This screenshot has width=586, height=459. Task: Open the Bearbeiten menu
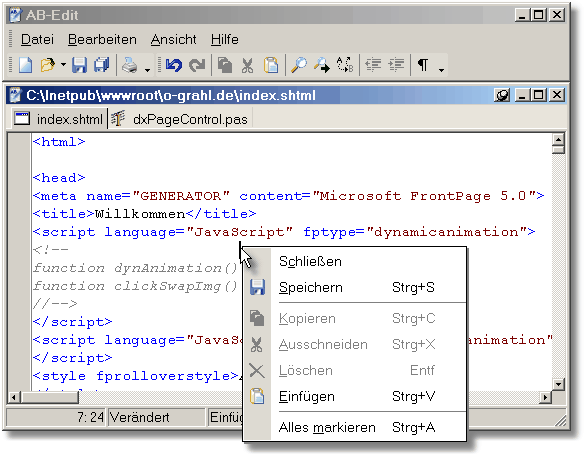pyautogui.click(x=102, y=39)
